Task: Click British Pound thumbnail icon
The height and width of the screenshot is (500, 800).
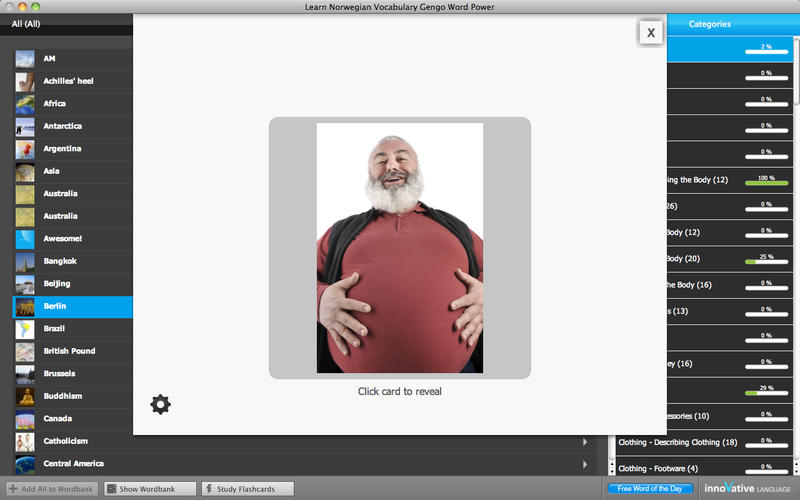Action: [x=25, y=351]
